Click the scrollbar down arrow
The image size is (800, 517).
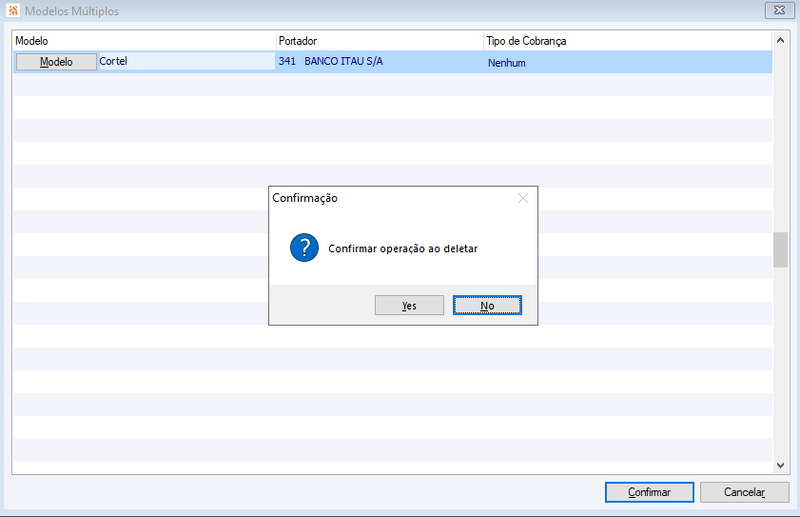pos(780,465)
